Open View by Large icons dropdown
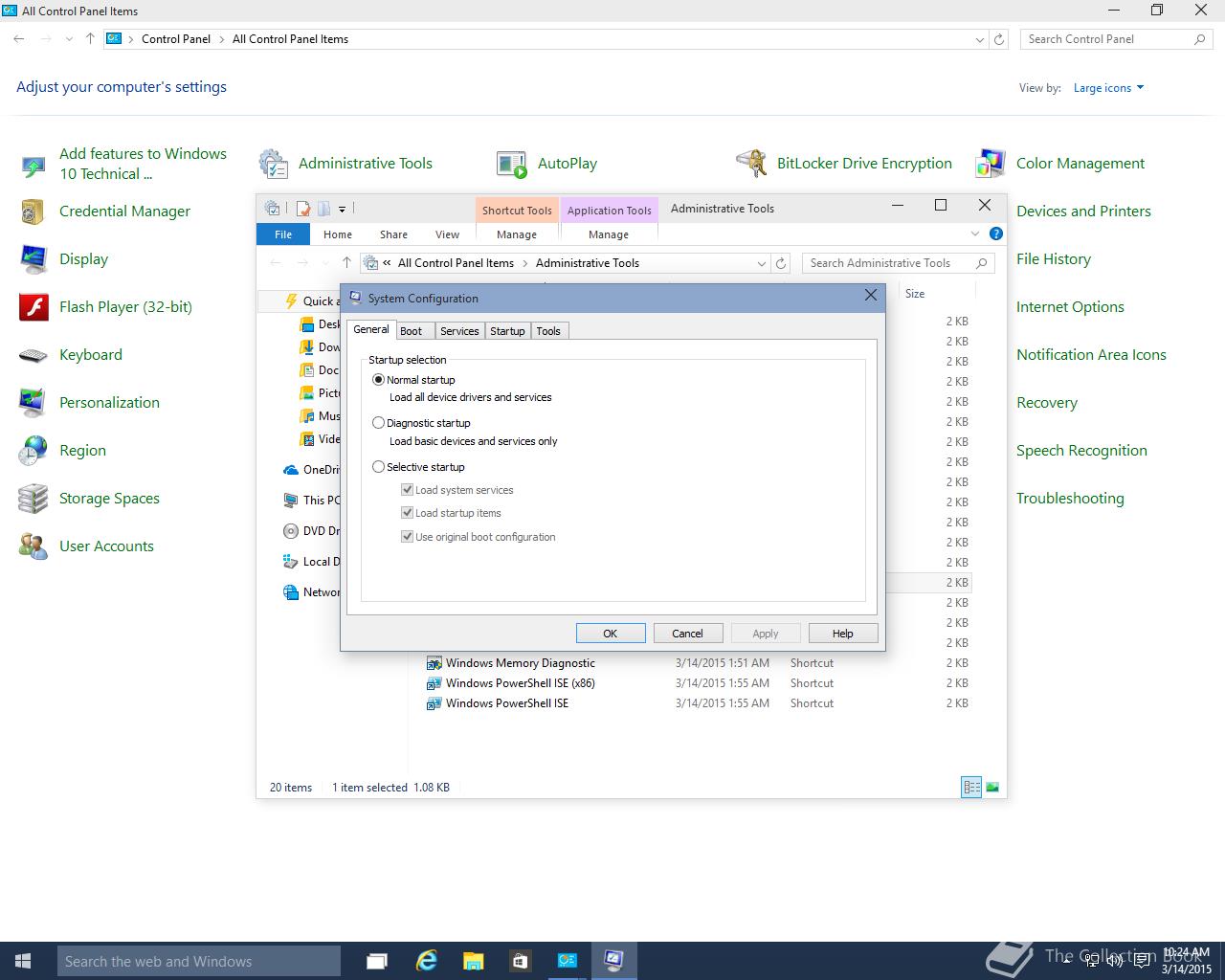This screenshot has height=980, width=1225. (1108, 88)
